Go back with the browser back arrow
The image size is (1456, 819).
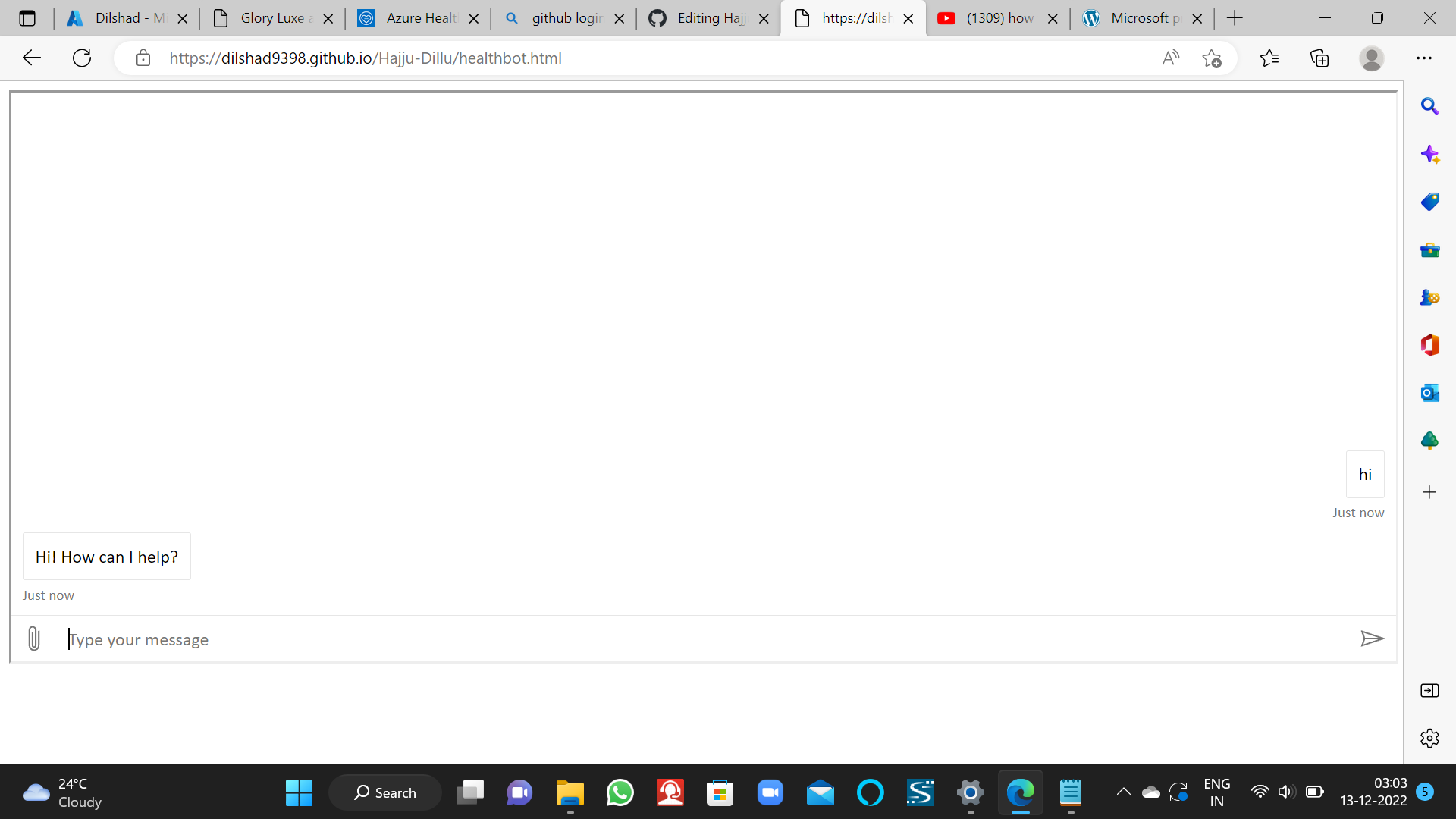click(32, 58)
